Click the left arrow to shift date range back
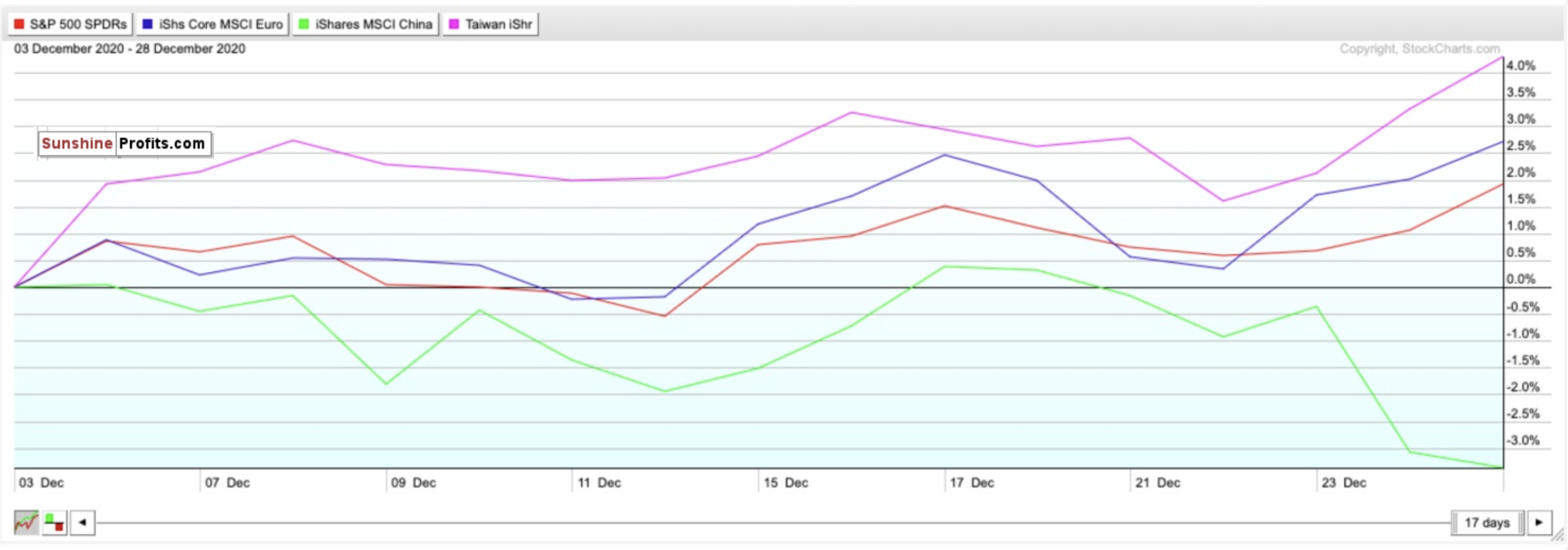This screenshot has height=550, width=1568. point(82,522)
